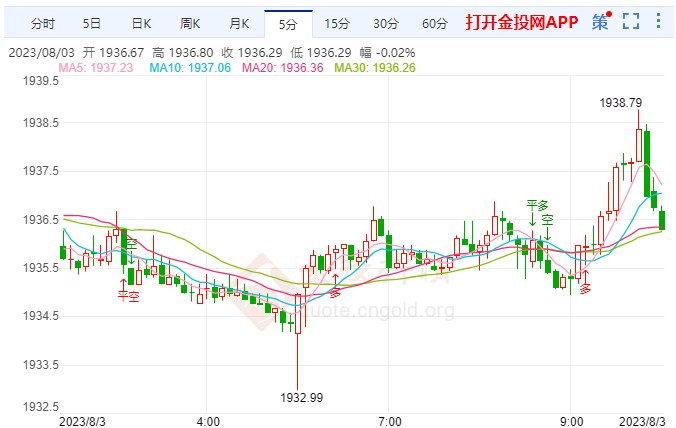The image size is (676, 428).
Task: Open the 30分 interval tab
Action: [386, 23]
